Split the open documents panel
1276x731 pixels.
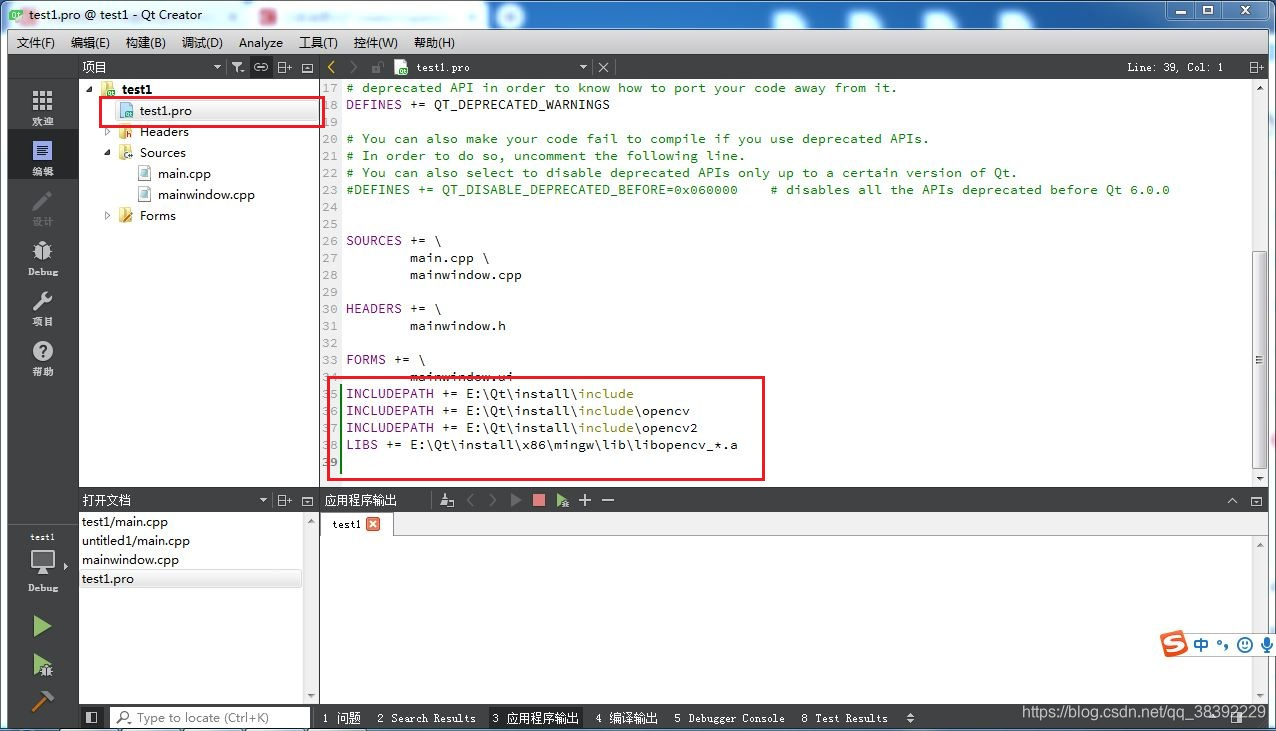click(285, 500)
